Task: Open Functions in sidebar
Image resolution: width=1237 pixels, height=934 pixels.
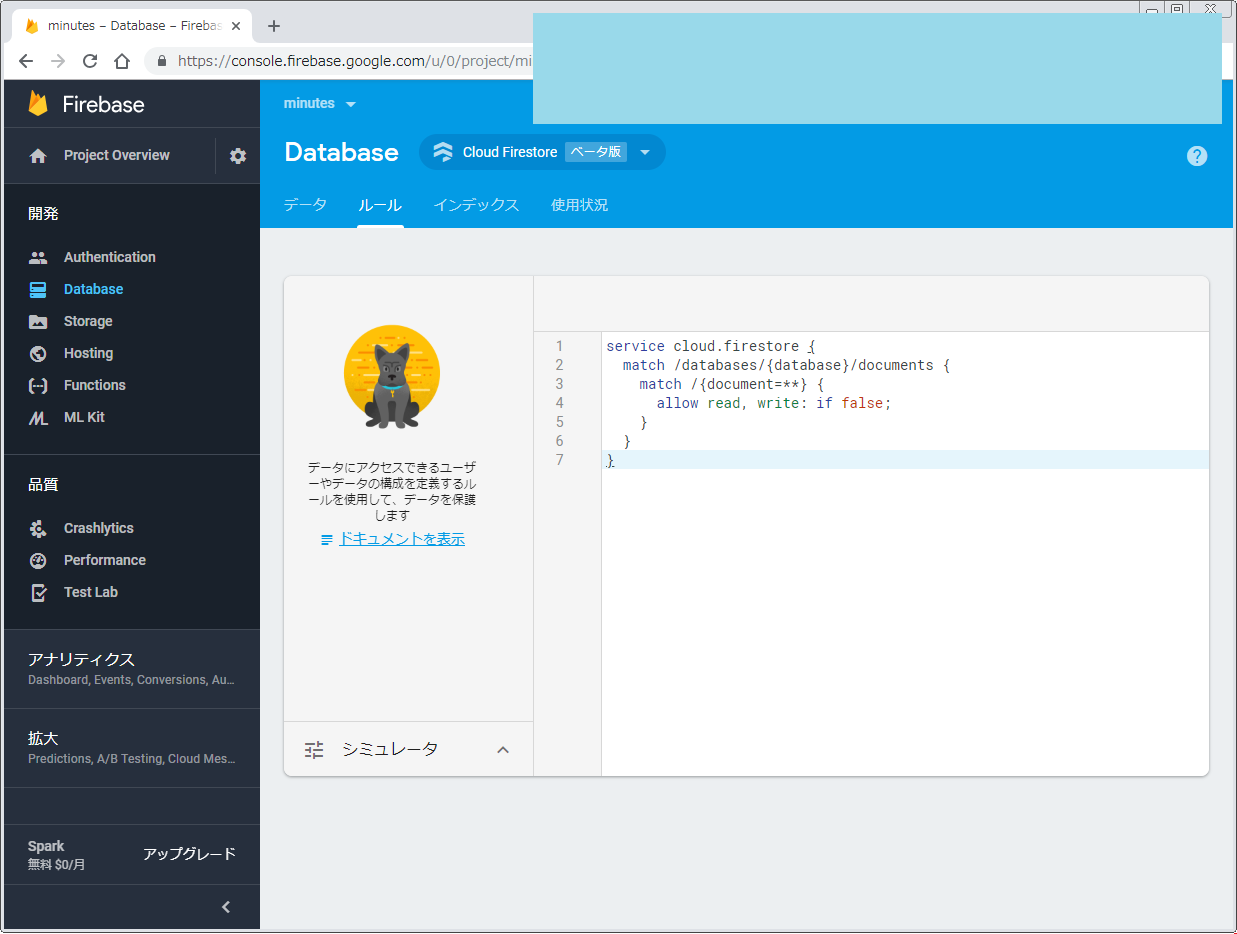Action: click(95, 385)
